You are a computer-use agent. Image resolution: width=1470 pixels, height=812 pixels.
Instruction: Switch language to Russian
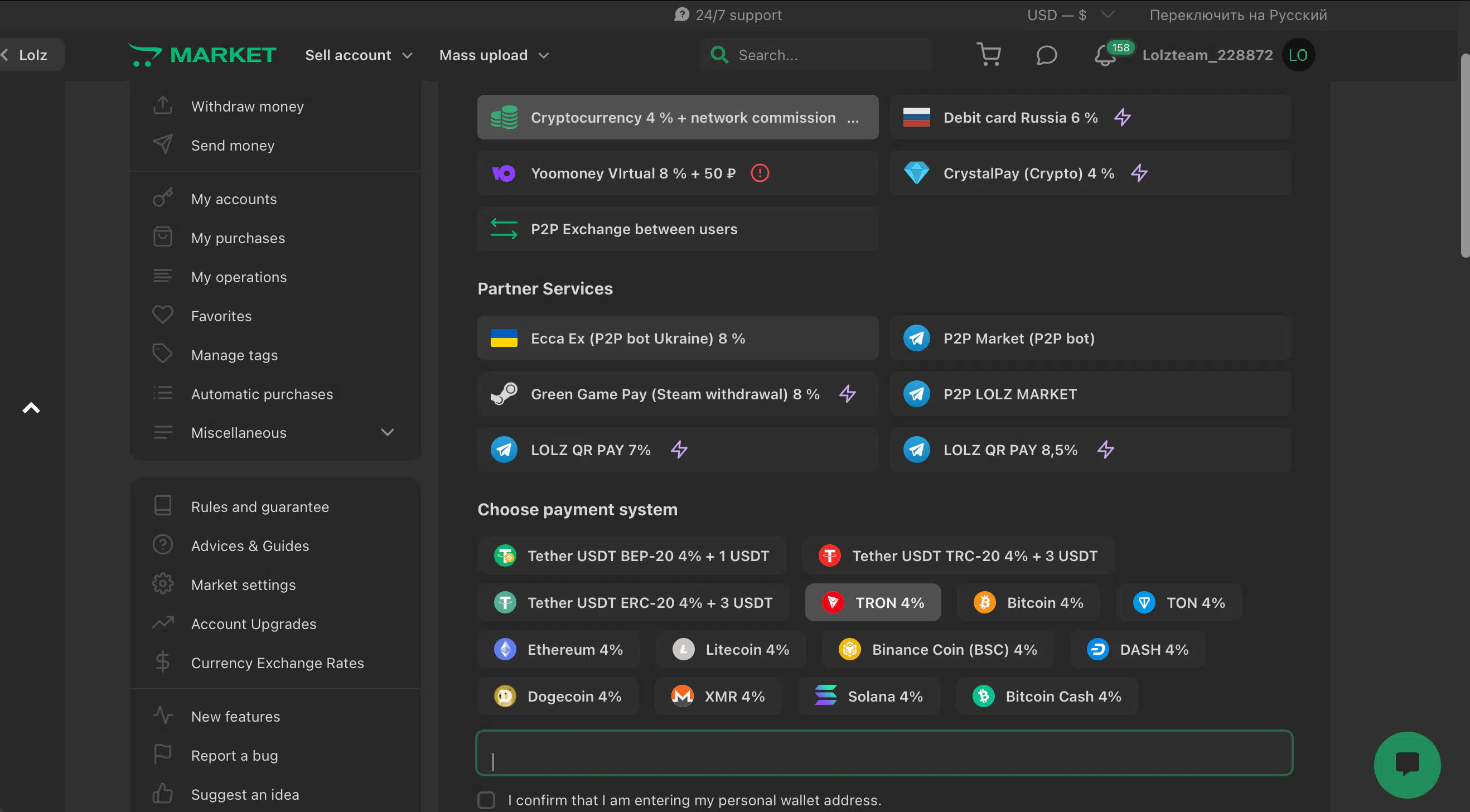[1238, 15]
